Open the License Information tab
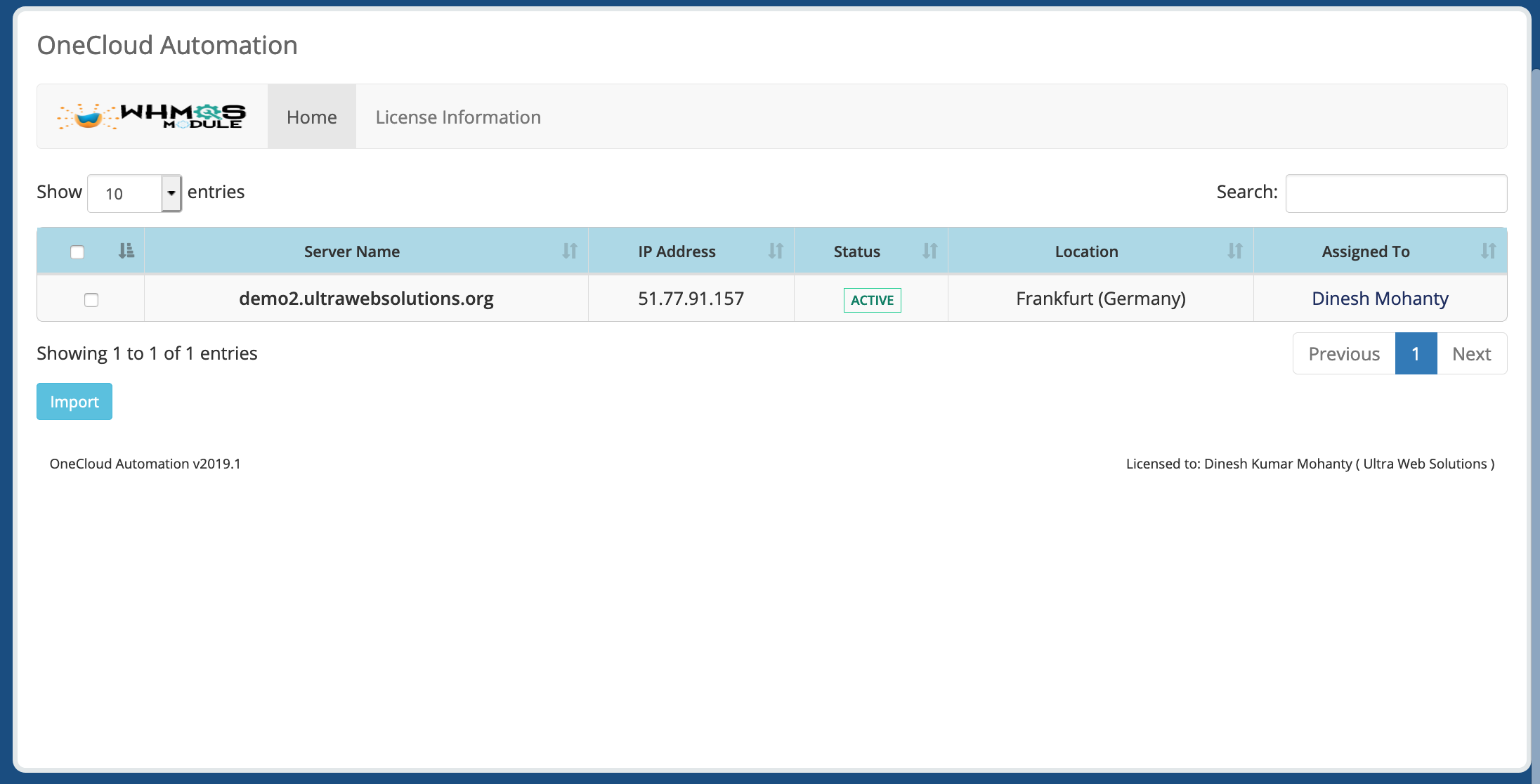The height and width of the screenshot is (784, 1540). point(458,117)
